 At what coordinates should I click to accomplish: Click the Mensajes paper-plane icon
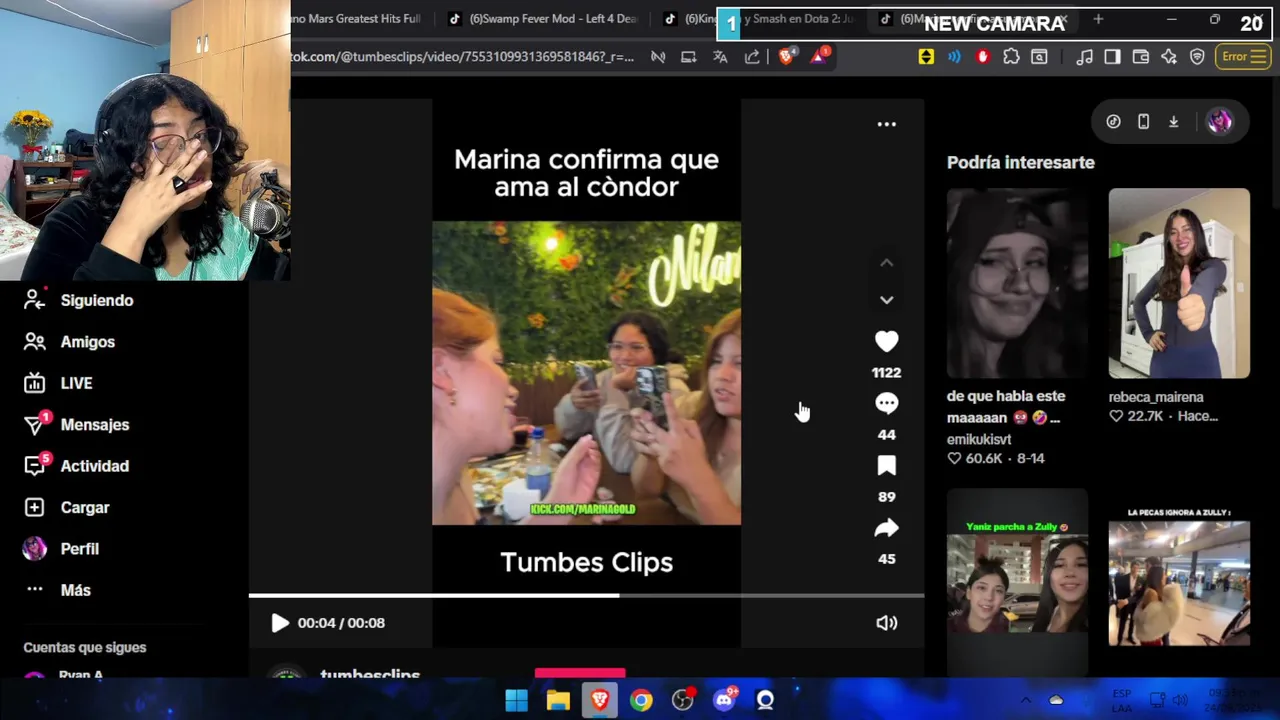coord(34,425)
